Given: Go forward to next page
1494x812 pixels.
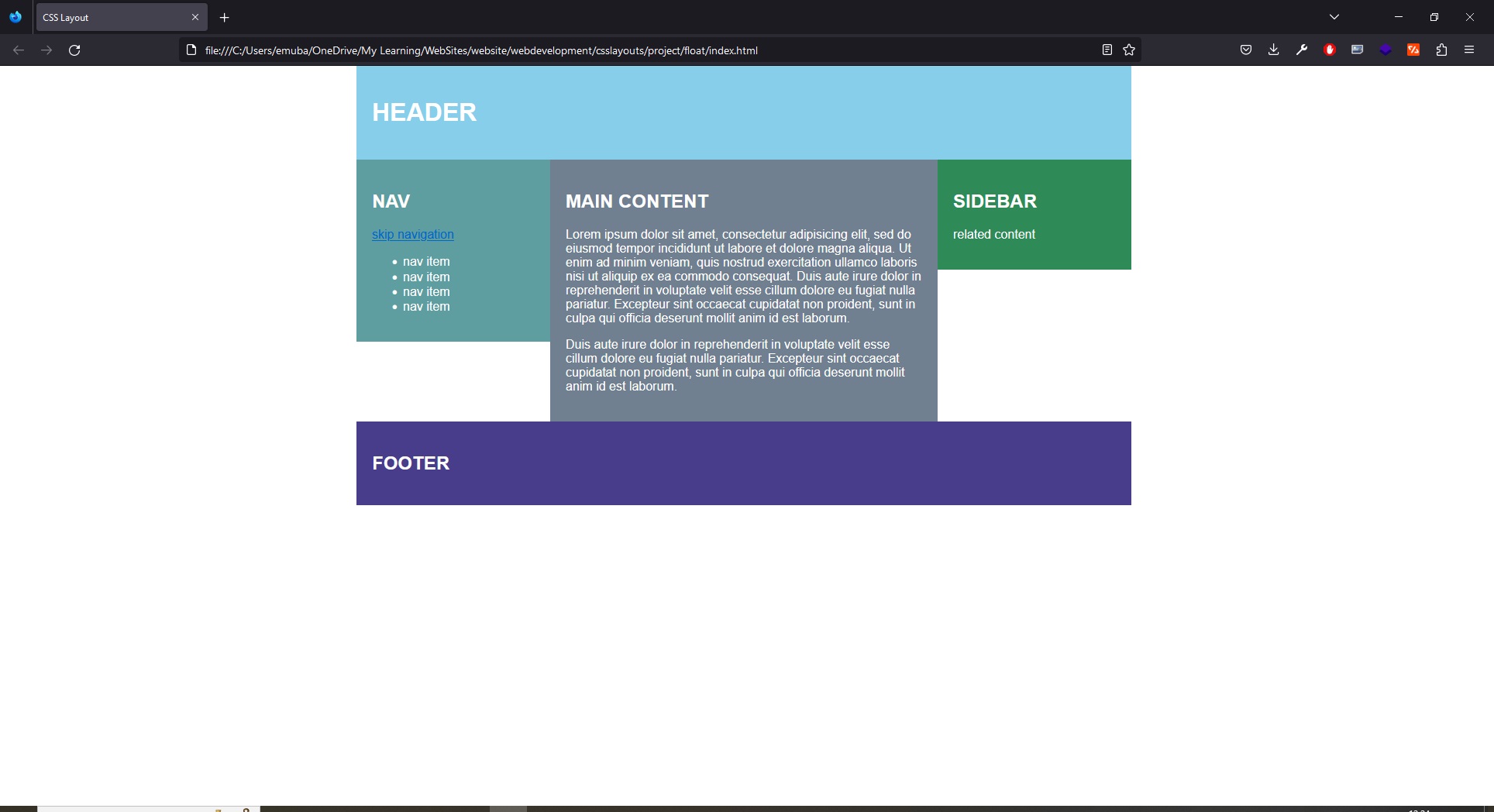Looking at the screenshot, I should [46, 50].
